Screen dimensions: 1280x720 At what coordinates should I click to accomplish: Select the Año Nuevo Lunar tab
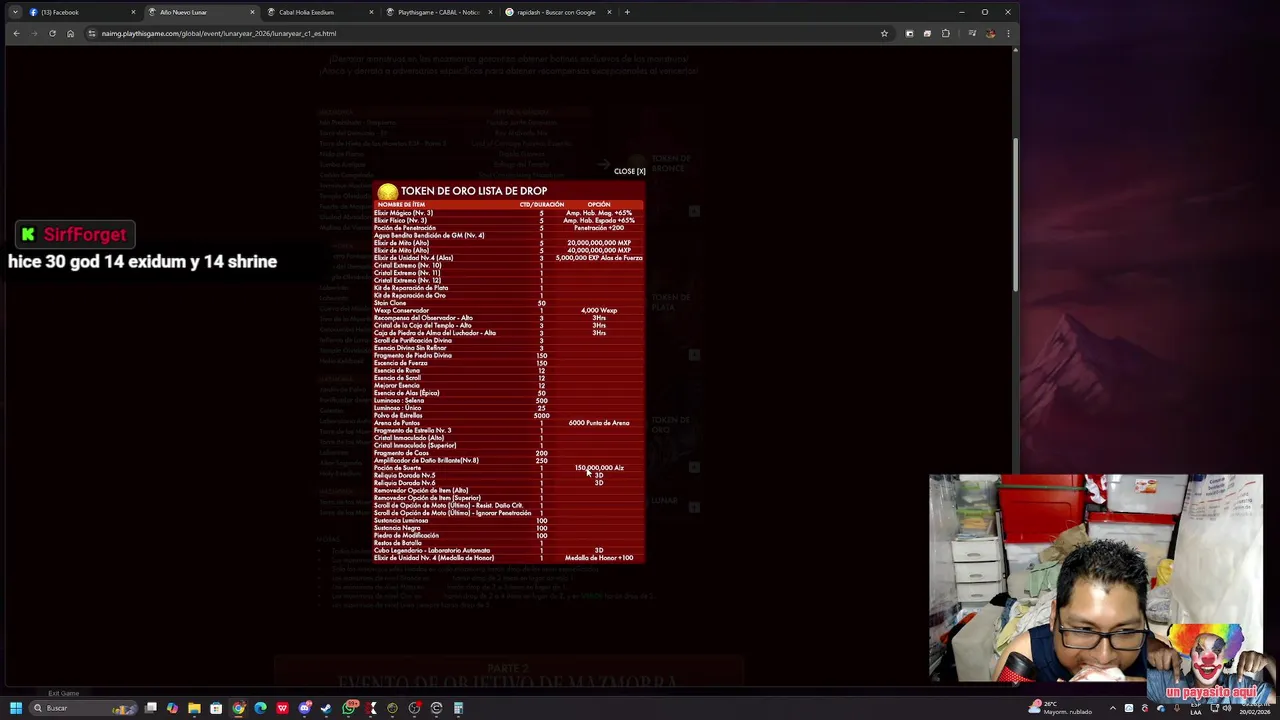[200, 12]
